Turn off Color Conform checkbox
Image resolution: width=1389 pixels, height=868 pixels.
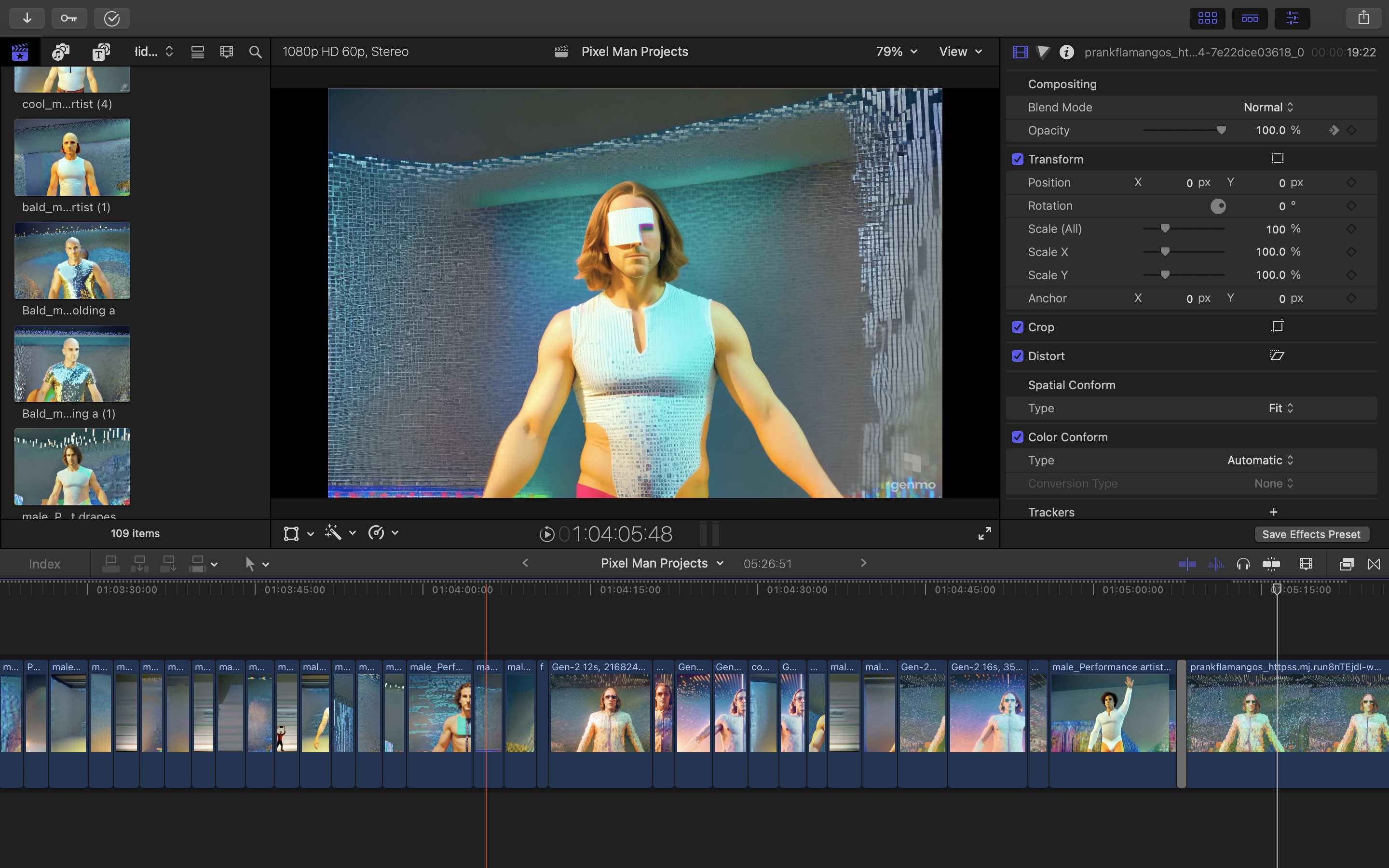point(1018,437)
